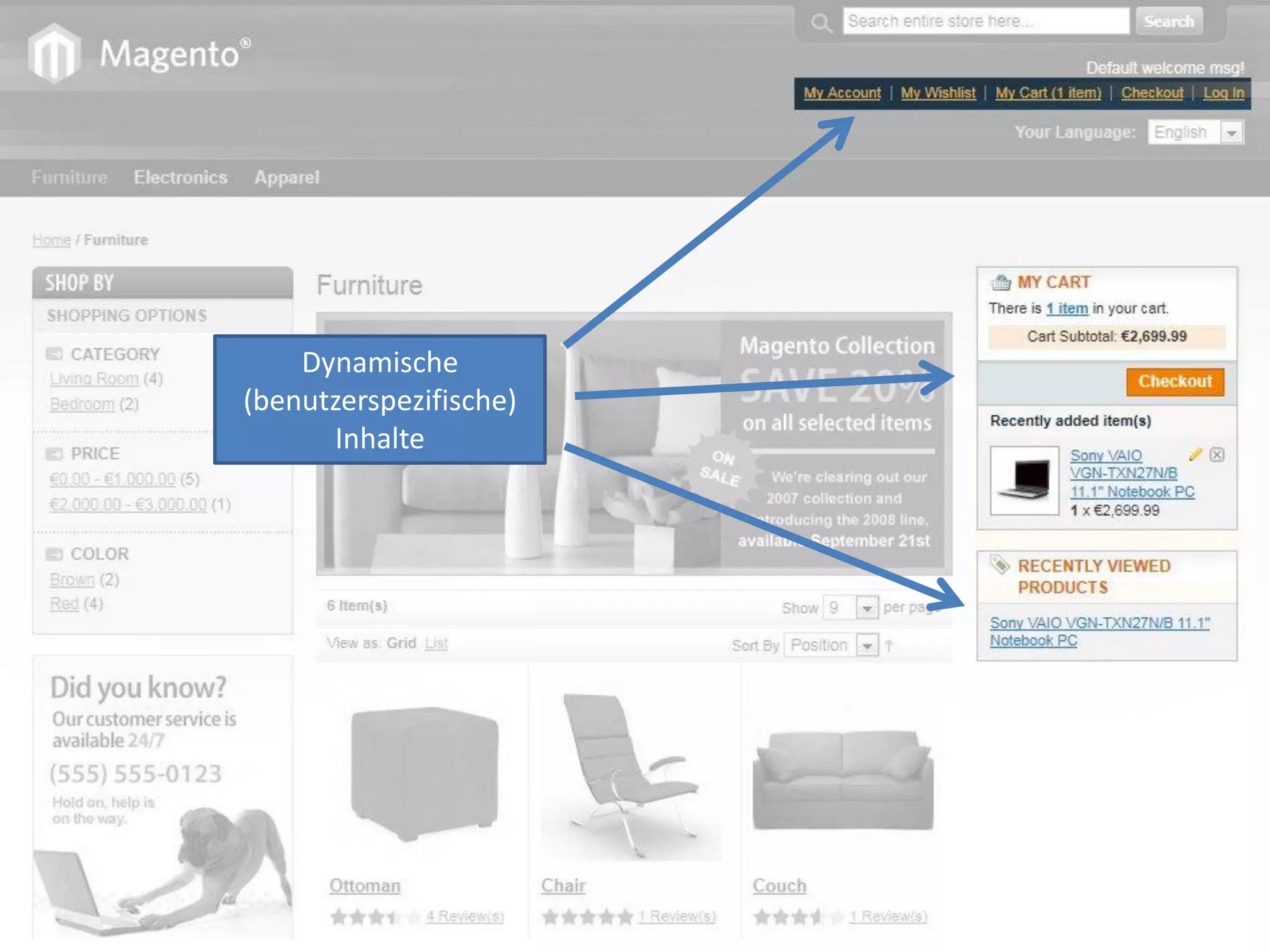Open the Your Language dropdown
Screen dimensions: 1270x952
(1231, 133)
